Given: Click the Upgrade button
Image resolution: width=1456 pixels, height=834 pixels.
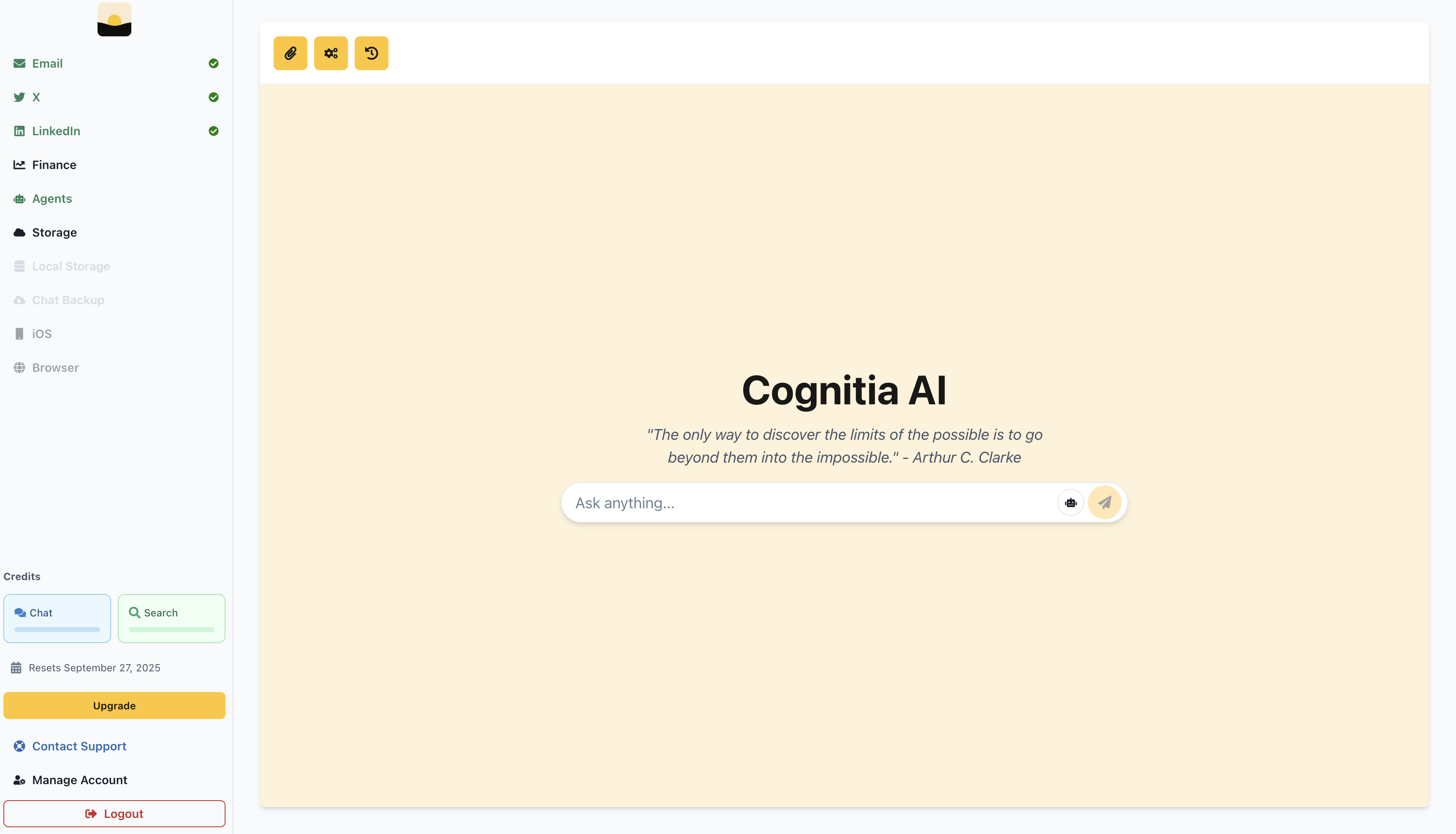Looking at the screenshot, I should pos(114,705).
